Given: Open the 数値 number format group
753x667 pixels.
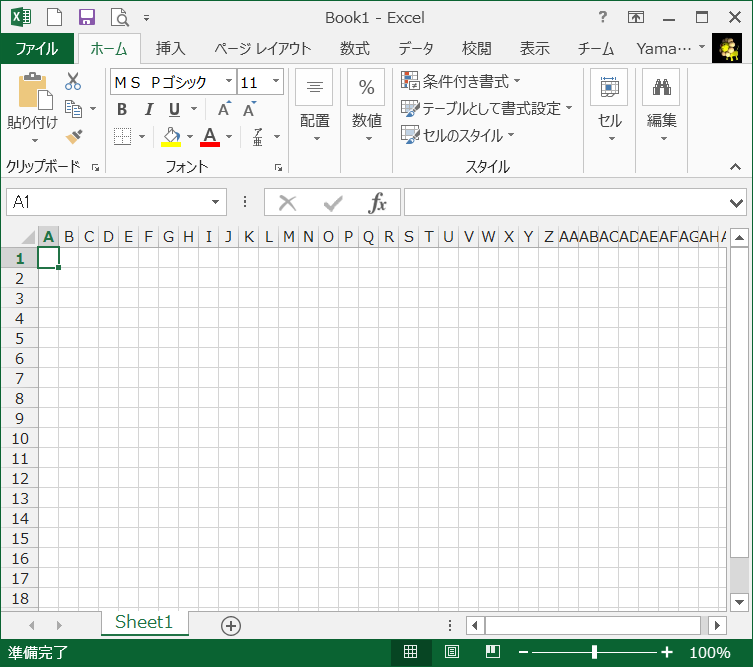Looking at the screenshot, I should 366,106.
